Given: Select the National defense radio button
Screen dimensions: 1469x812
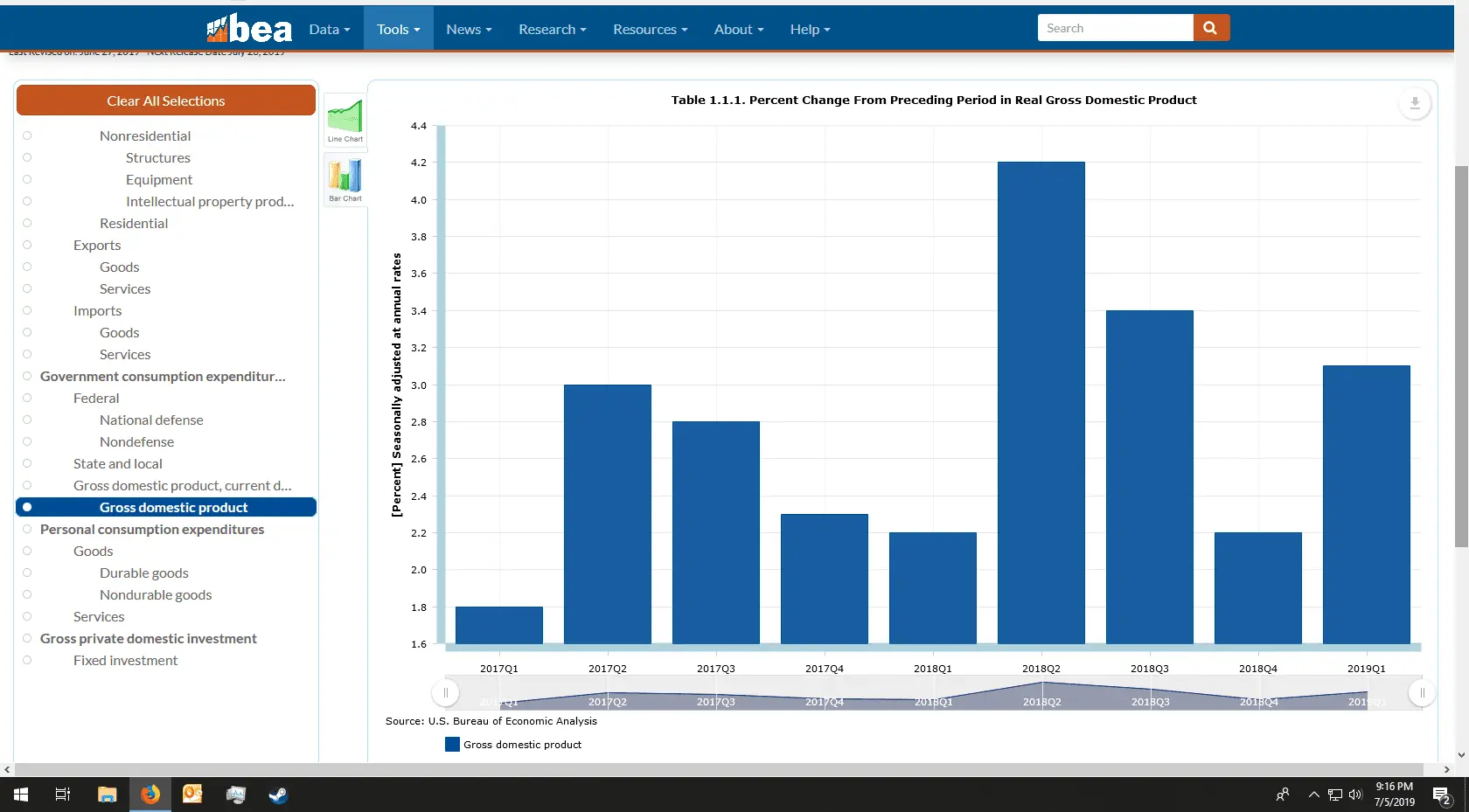Looking at the screenshot, I should 27,420.
